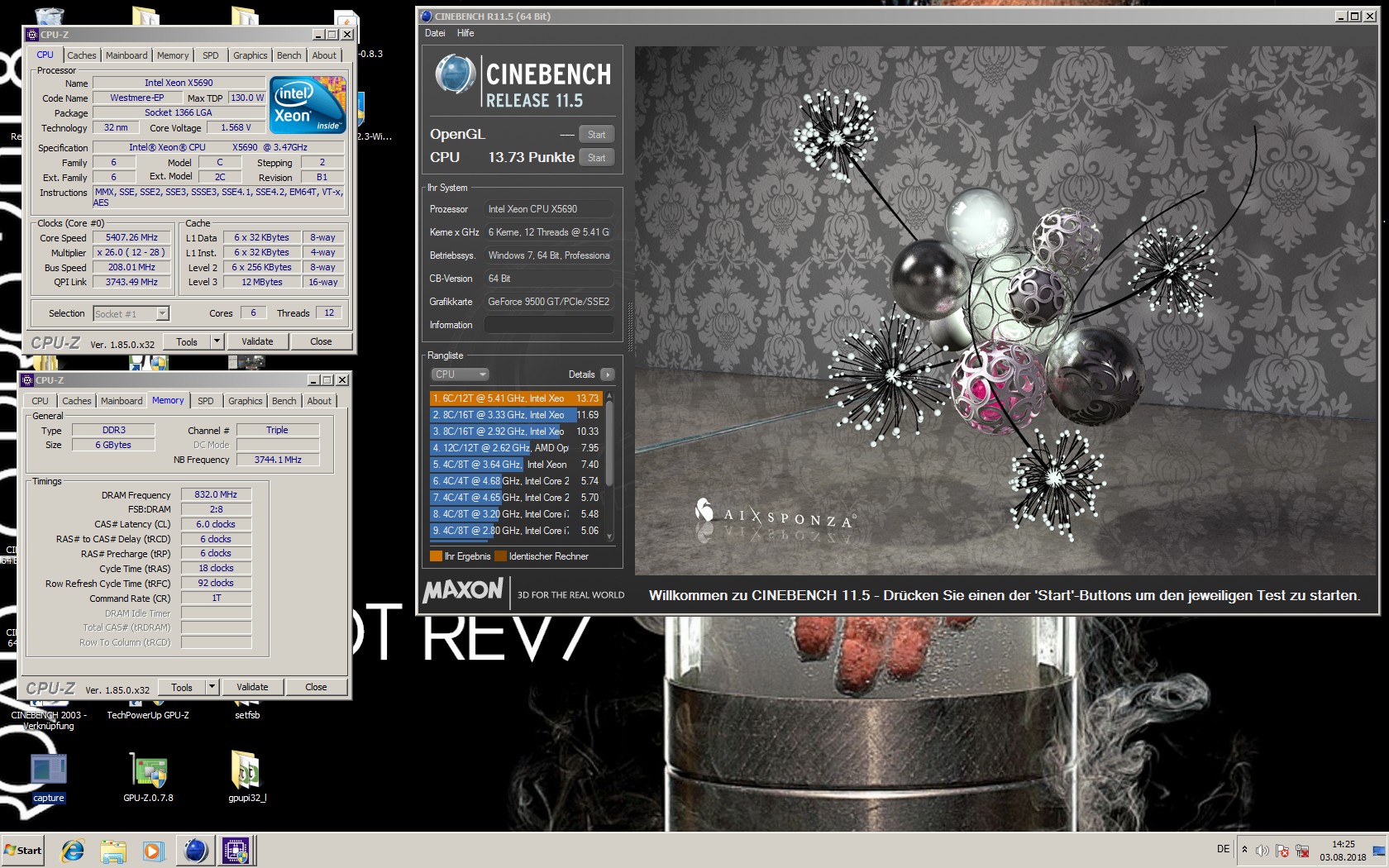The width and height of the screenshot is (1389, 868).
Task: Select the SPD tab in lower CPU-Z window
Action: click(206, 401)
